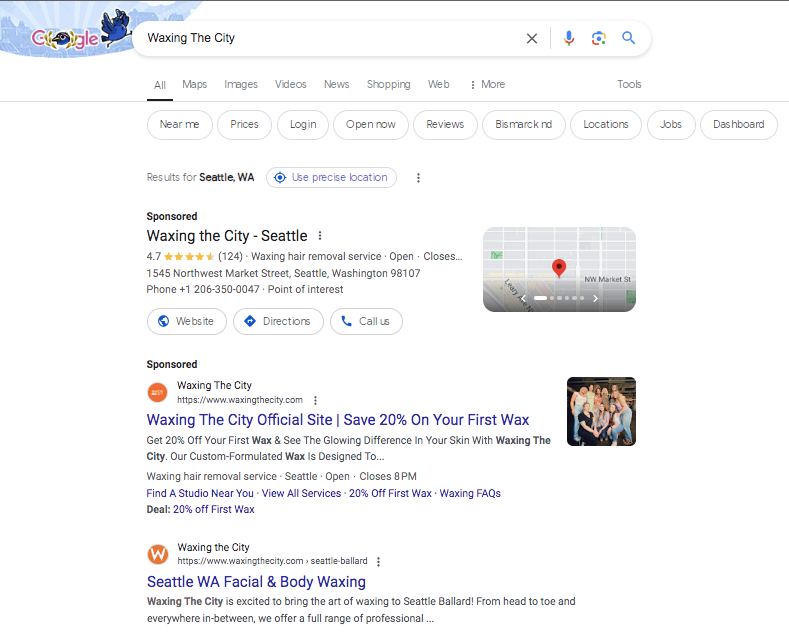Select the All tab

pyautogui.click(x=160, y=85)
